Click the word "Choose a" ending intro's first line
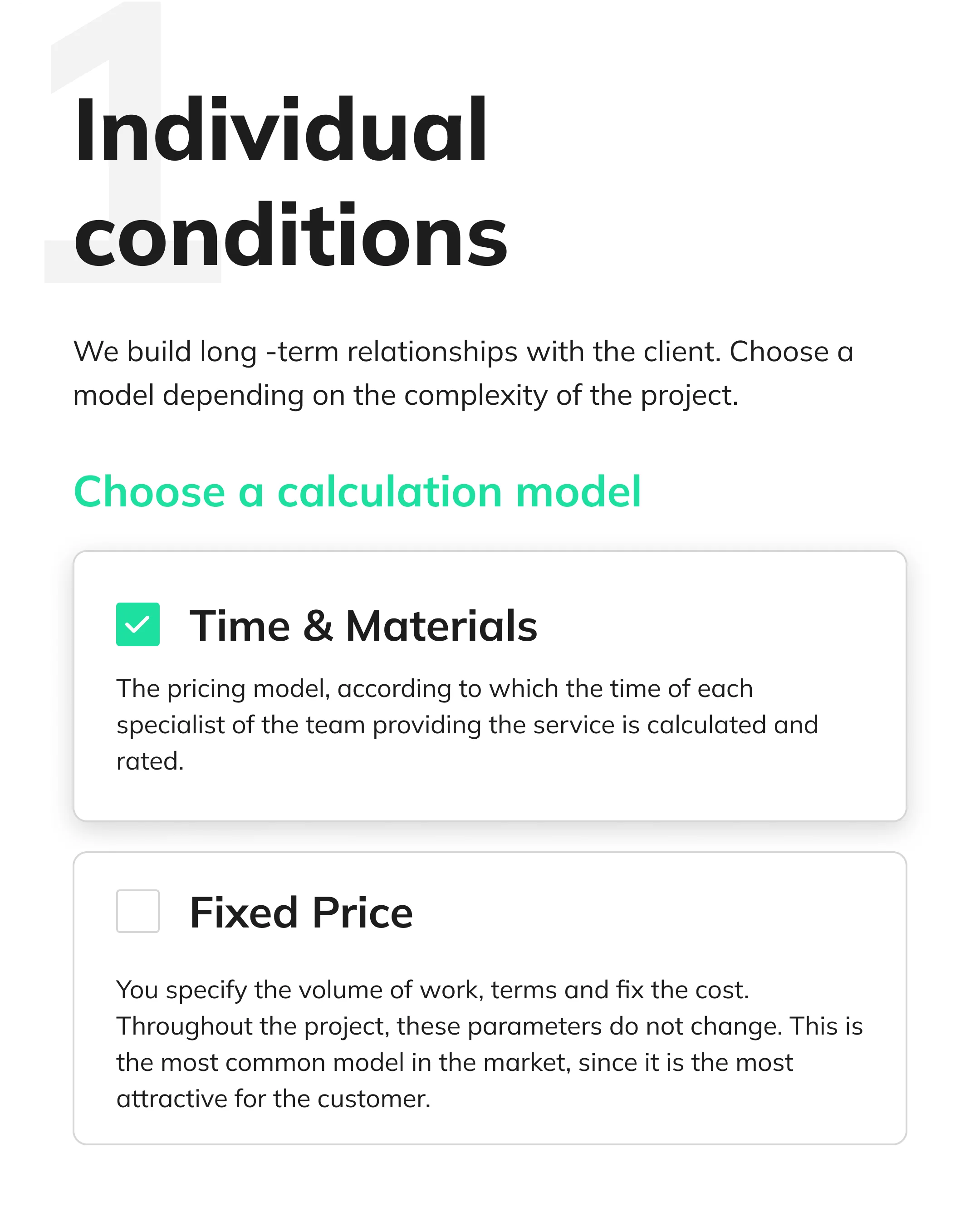The height and width of the screenshot is (1217, 980). [x=791, y=352]
